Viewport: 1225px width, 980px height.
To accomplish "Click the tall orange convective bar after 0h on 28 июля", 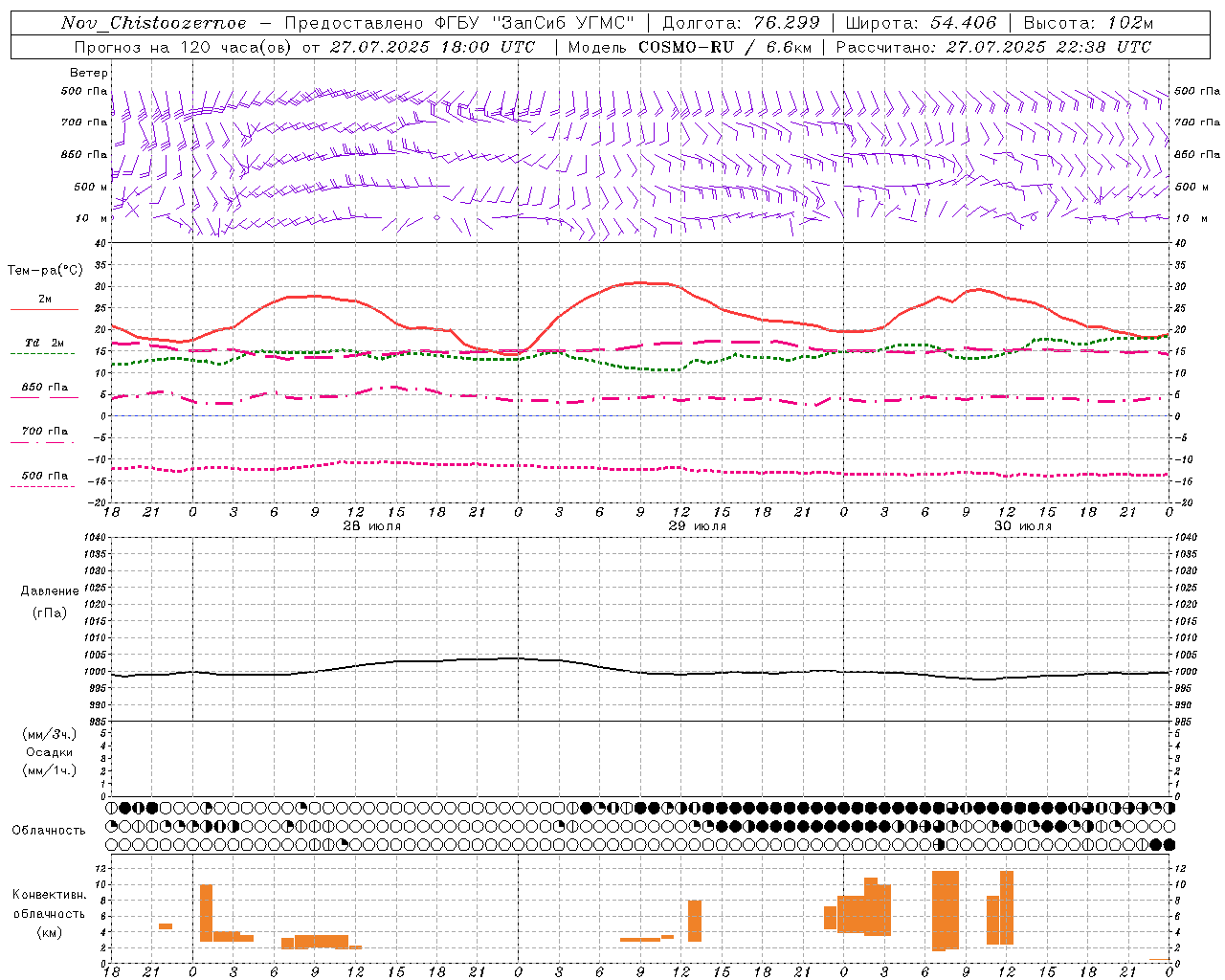I will tap(207, 913).
